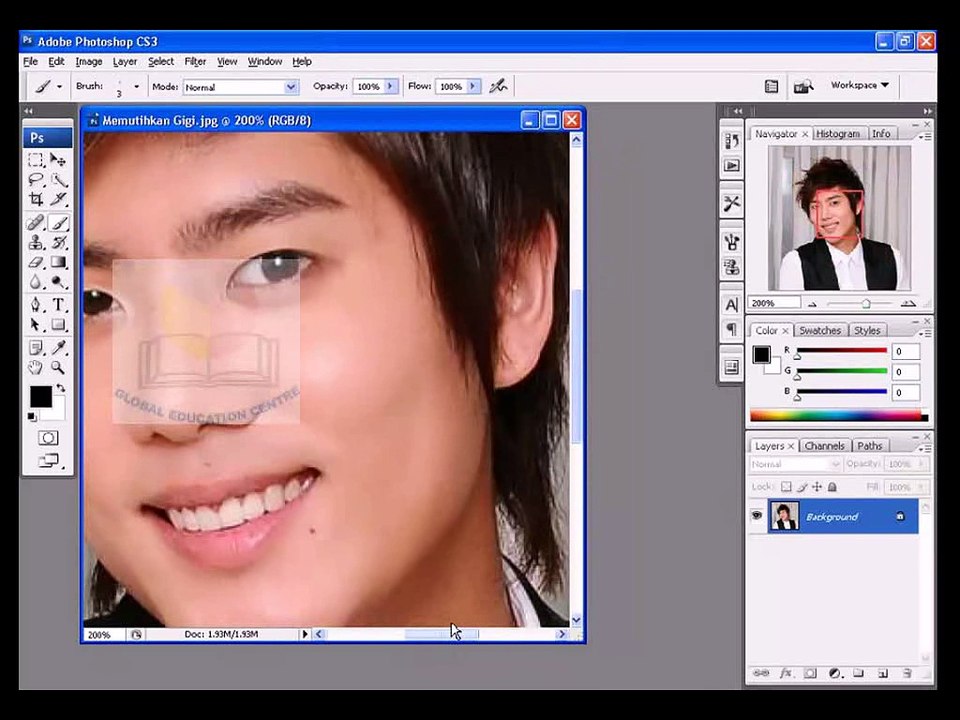Switch to the Channels tab
The image size is (960, 720).
[x=824, y=446]
